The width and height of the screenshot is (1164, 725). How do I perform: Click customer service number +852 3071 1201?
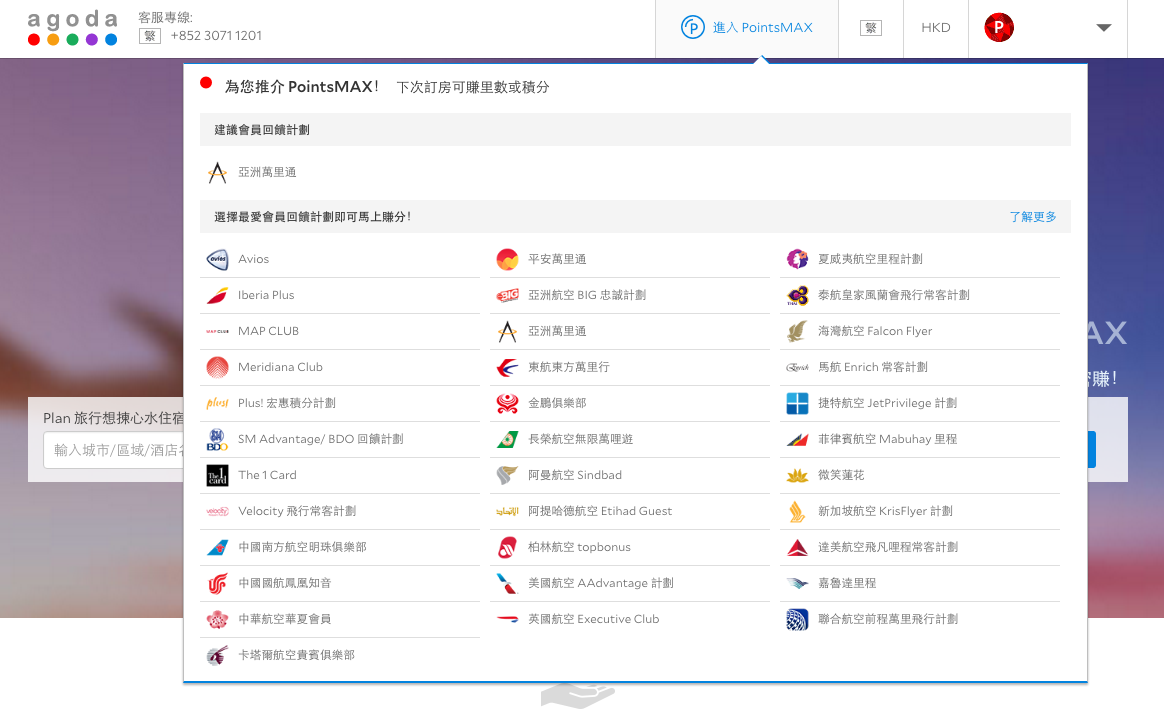[216, 36]
